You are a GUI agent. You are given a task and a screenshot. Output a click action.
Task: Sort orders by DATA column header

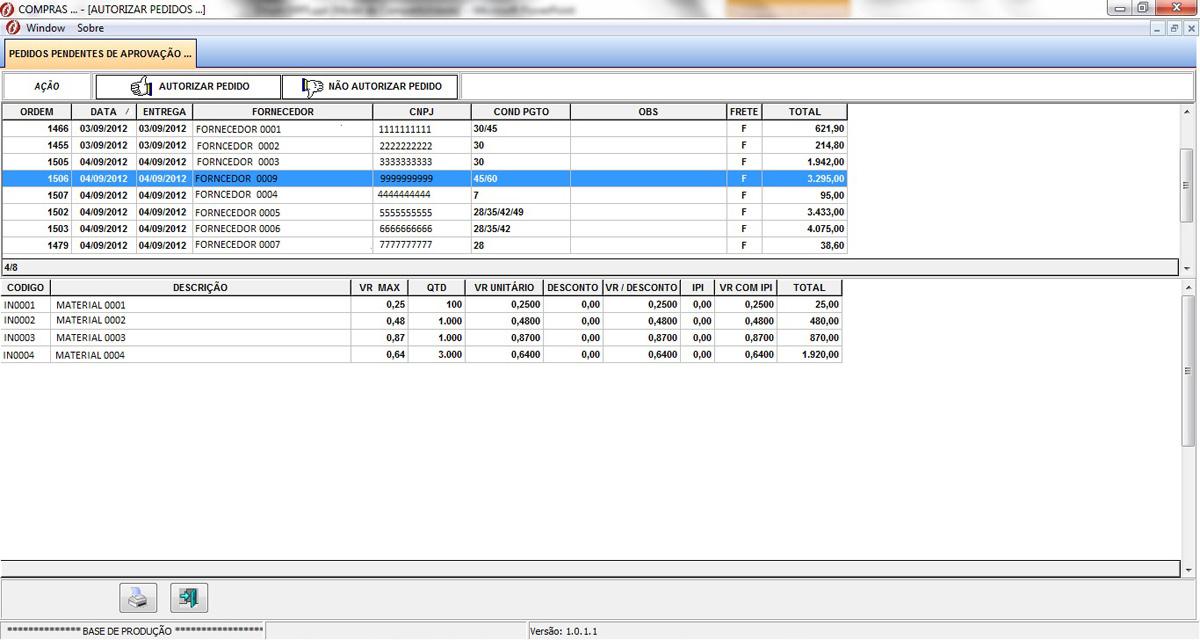click(x=104, y=112)
